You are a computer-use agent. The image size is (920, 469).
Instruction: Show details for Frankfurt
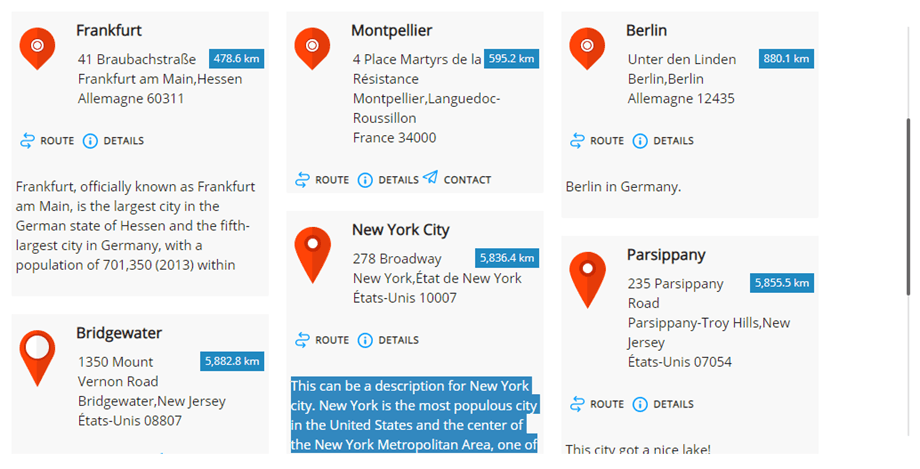[x=113, y=141]
